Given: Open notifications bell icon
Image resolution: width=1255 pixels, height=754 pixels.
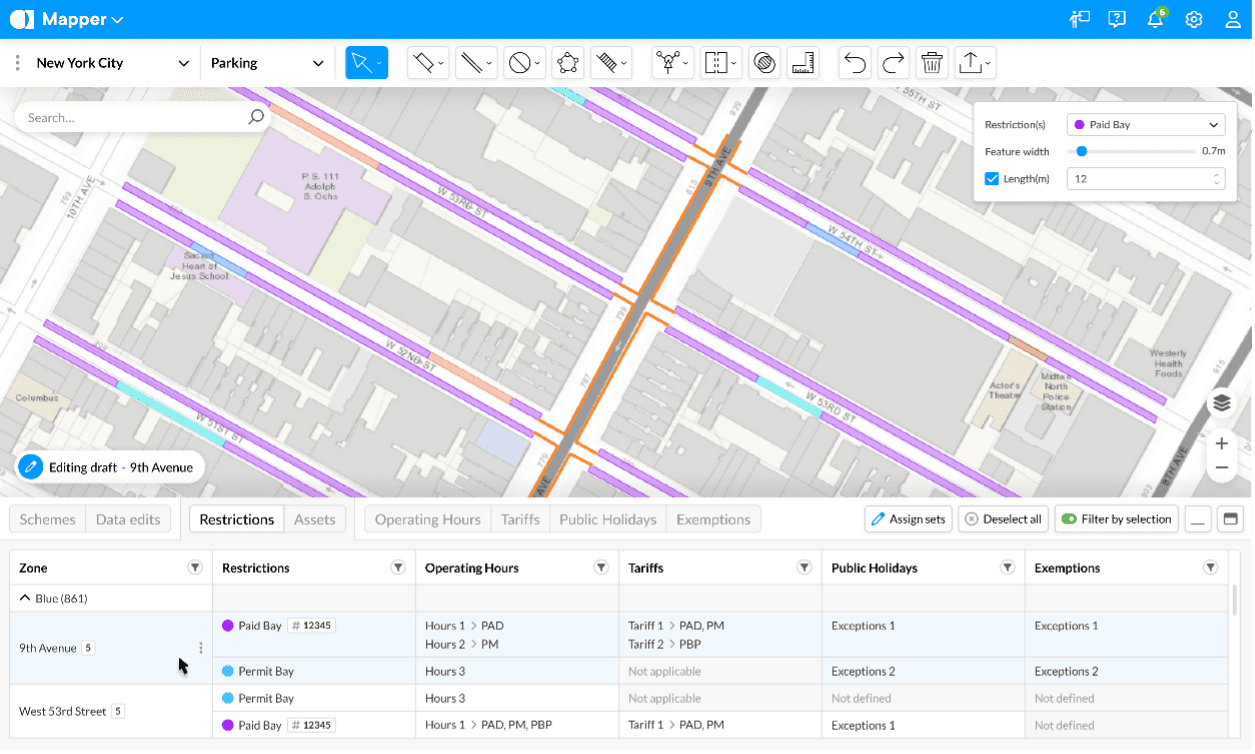Looking at the screenshot, I should 1155,20.
